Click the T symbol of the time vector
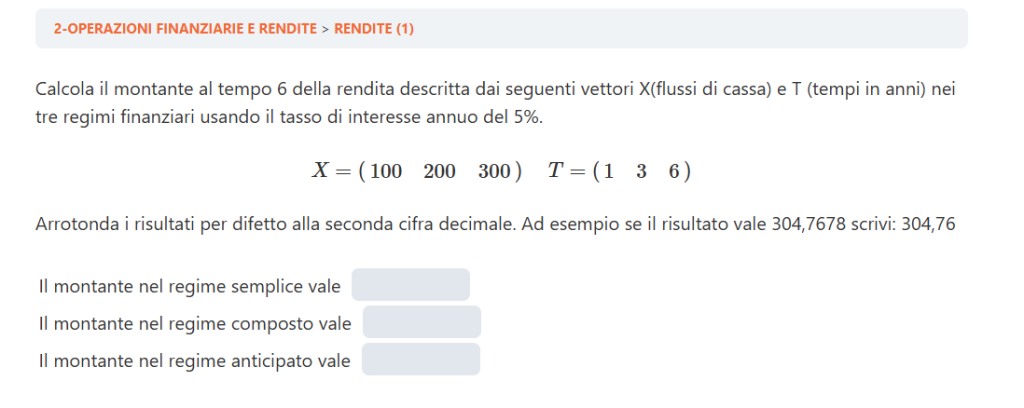 click(x=556, y=170)
